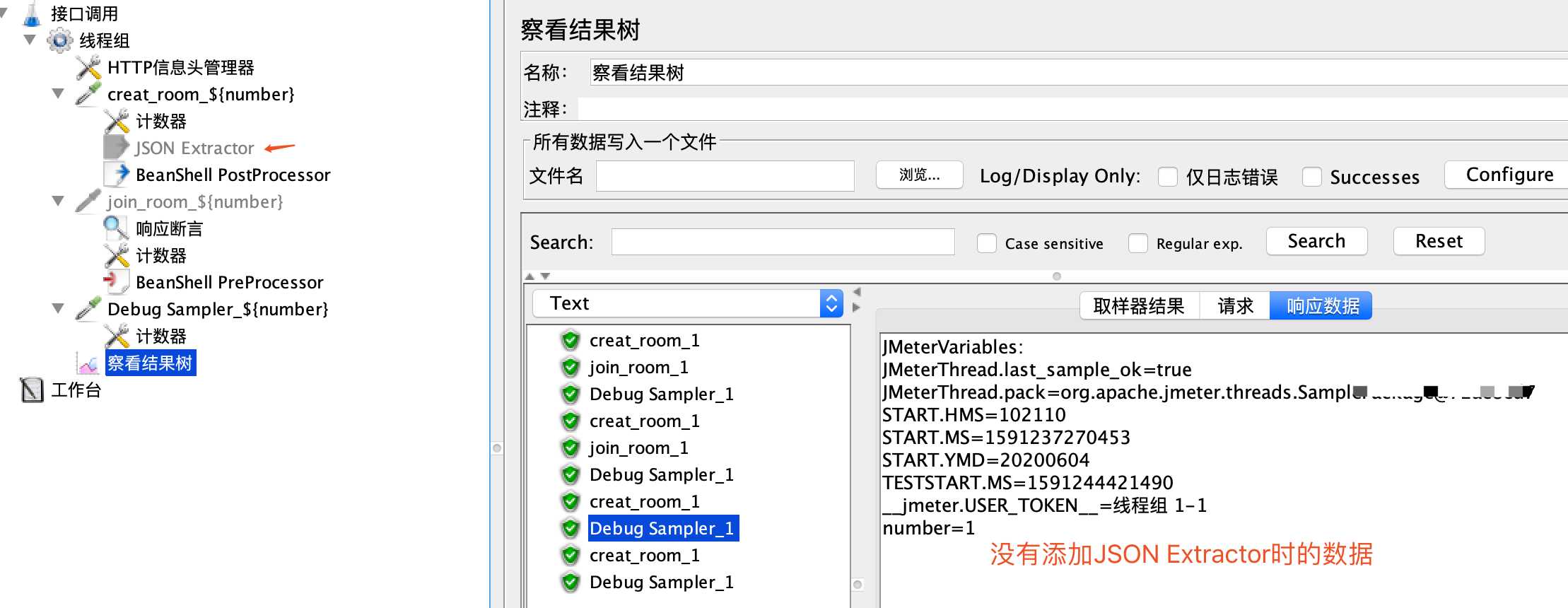Screen dimensions: 1568x608
Task: Click the disabled JSON Extractor icon
Action: (x=117, y=148)
